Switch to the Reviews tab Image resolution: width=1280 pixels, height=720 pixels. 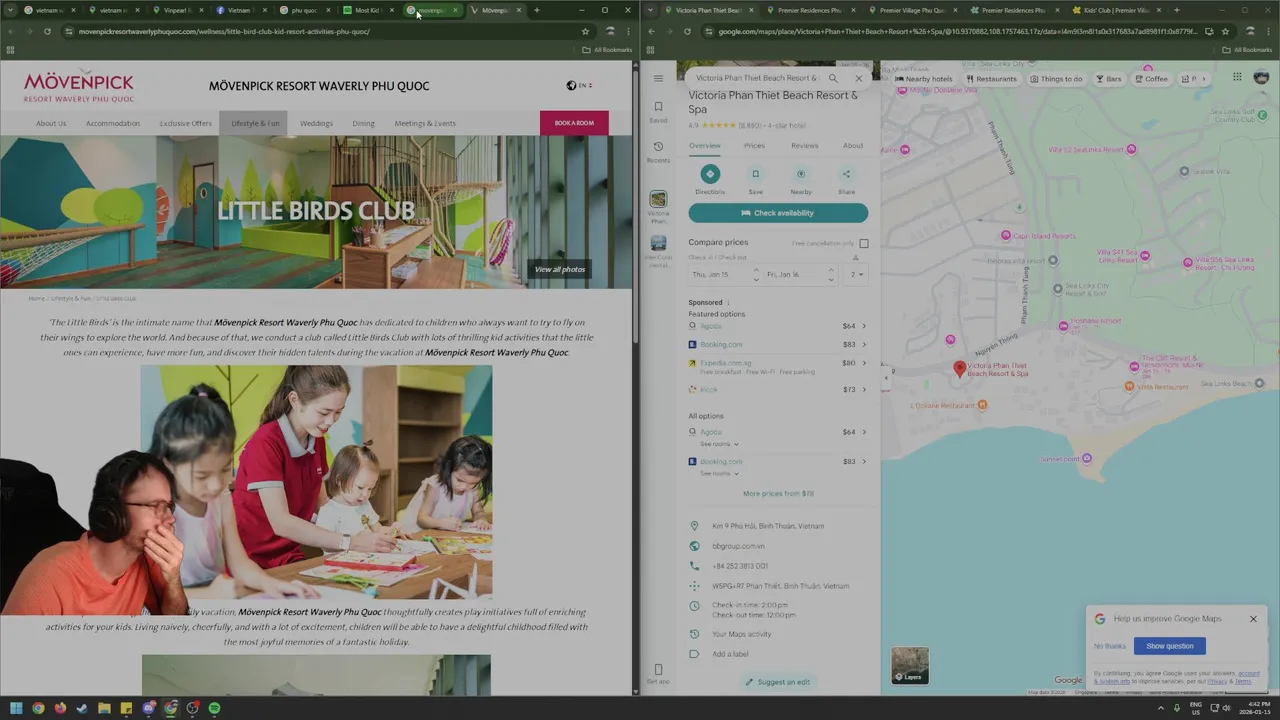click(804, 146)
